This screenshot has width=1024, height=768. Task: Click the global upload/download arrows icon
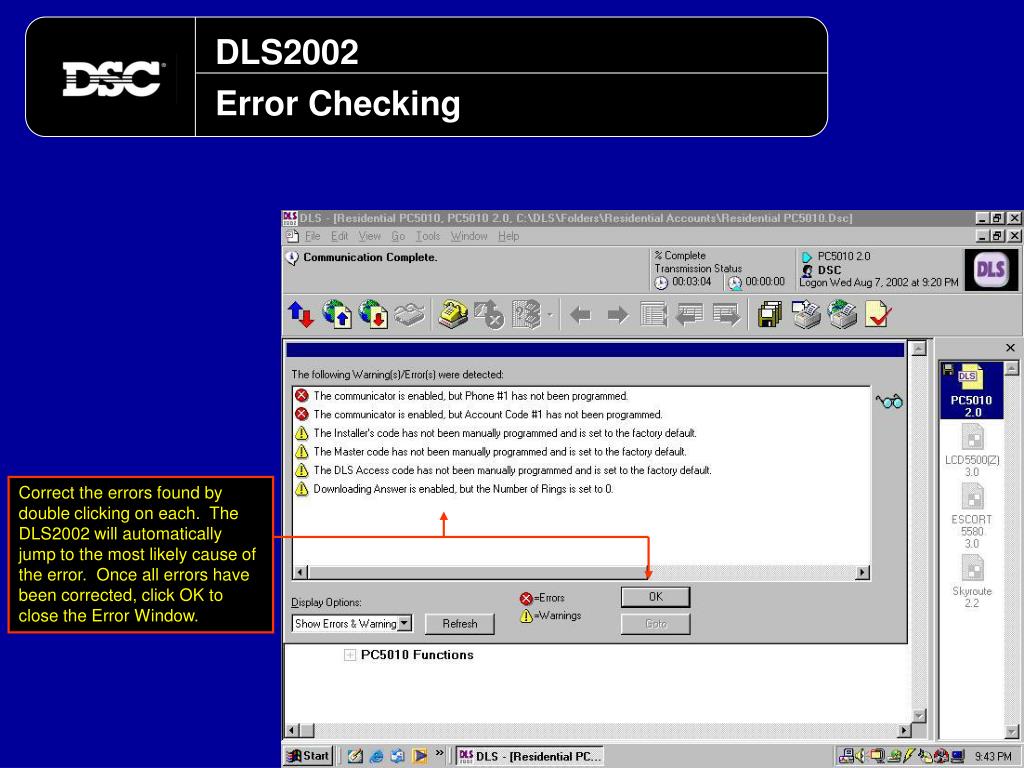click(301, 315)
